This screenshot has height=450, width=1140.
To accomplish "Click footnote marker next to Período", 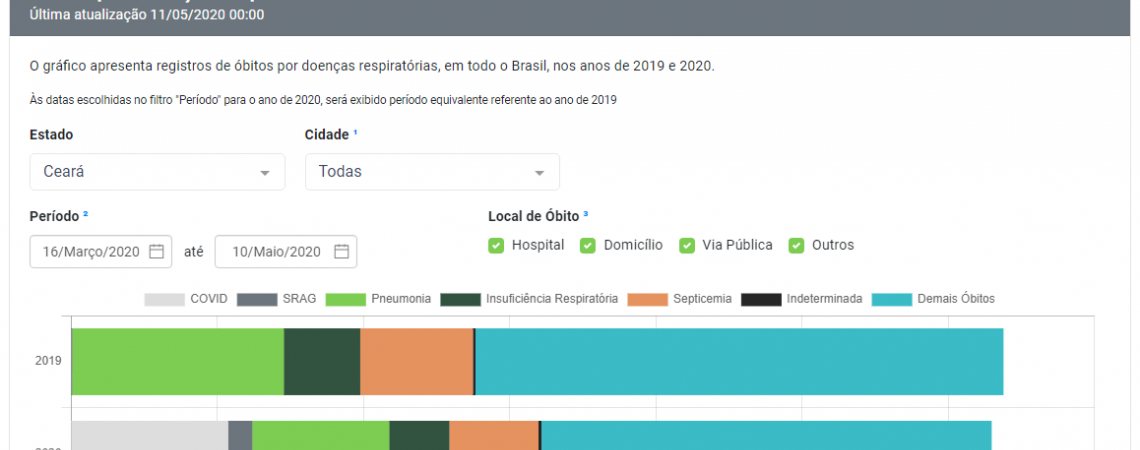I will pyautogui.click(x=86, y=213).
